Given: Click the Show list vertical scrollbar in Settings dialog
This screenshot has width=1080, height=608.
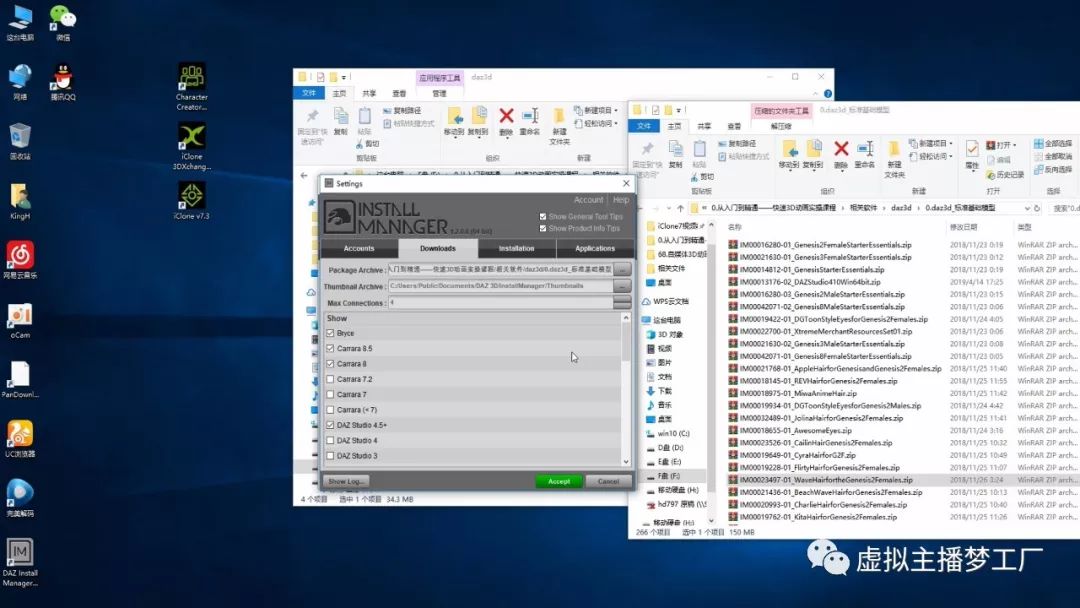Looking at the screenshot, I should (625, 390).
